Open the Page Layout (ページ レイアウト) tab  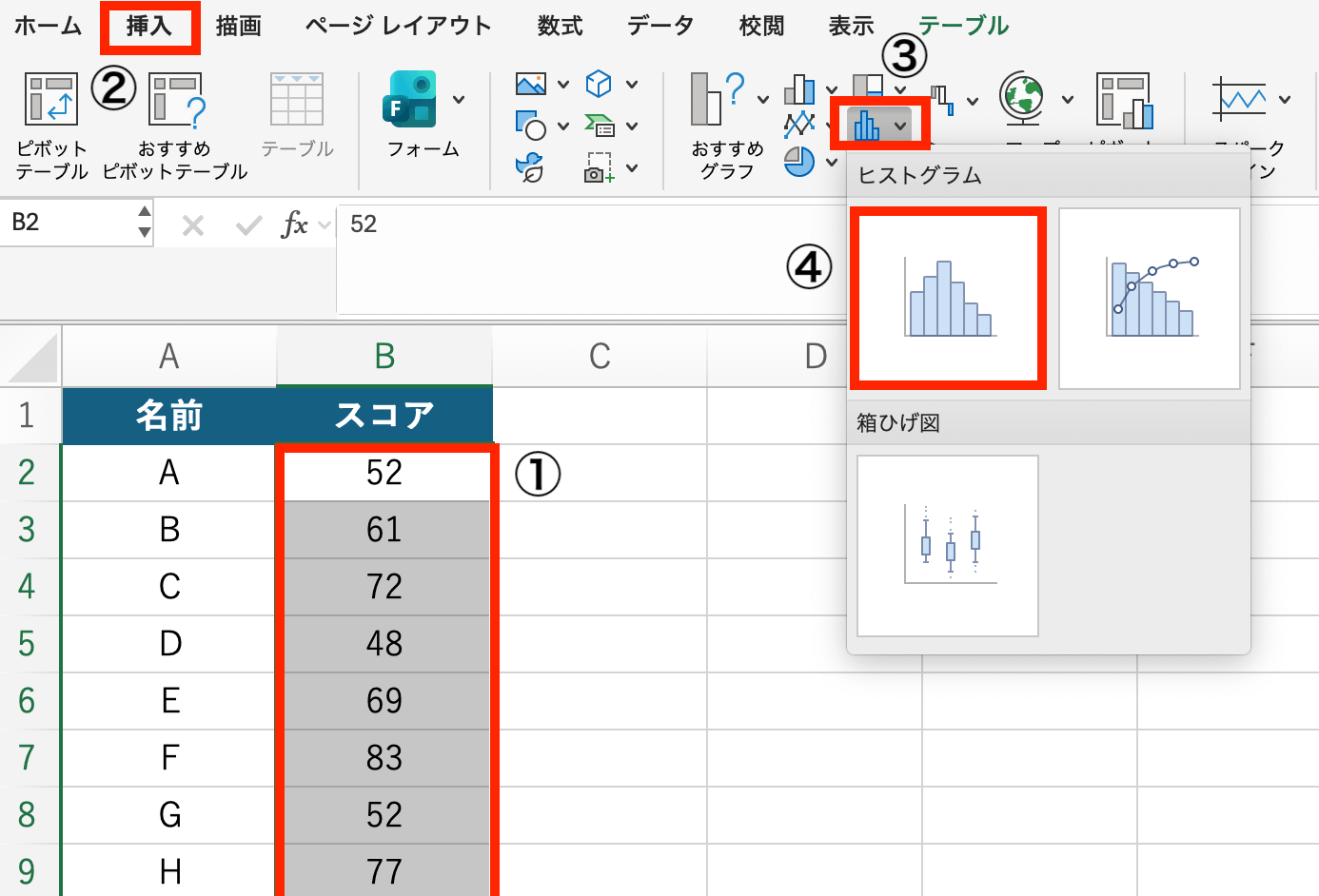point(399,26)
